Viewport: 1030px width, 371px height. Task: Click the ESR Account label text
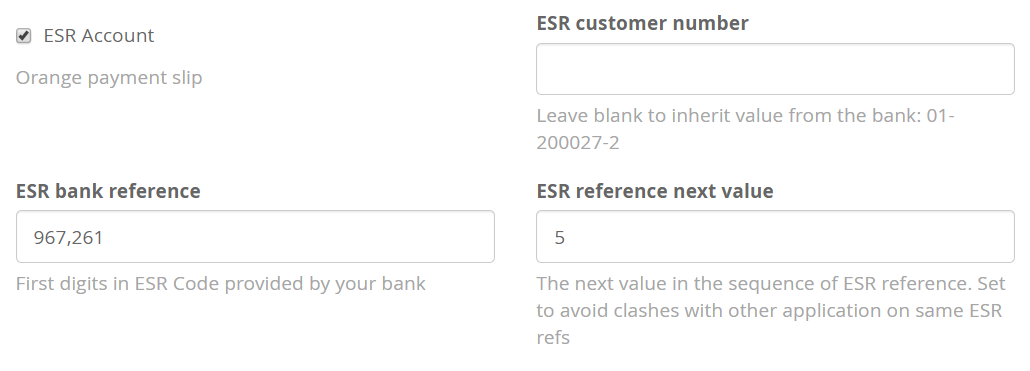coord(99,35)
